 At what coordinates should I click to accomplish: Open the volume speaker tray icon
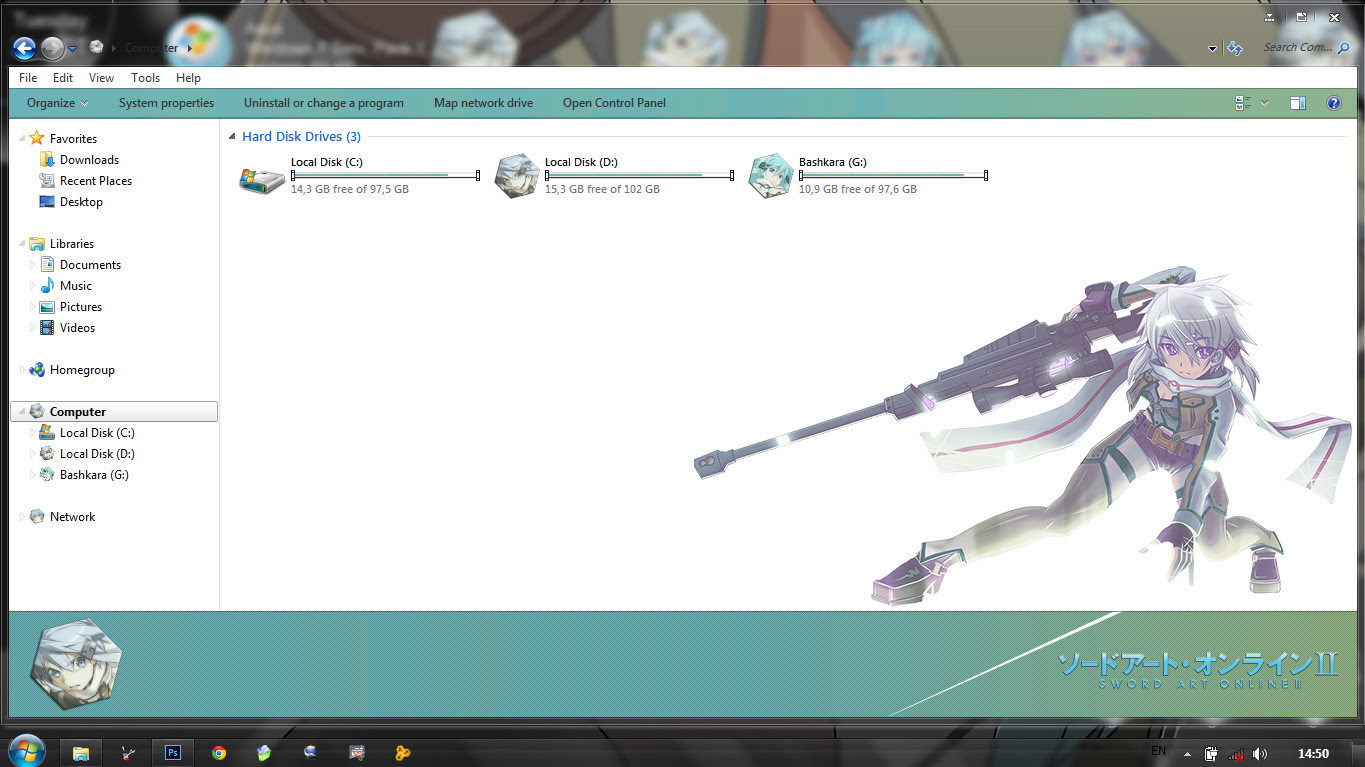1260,754
